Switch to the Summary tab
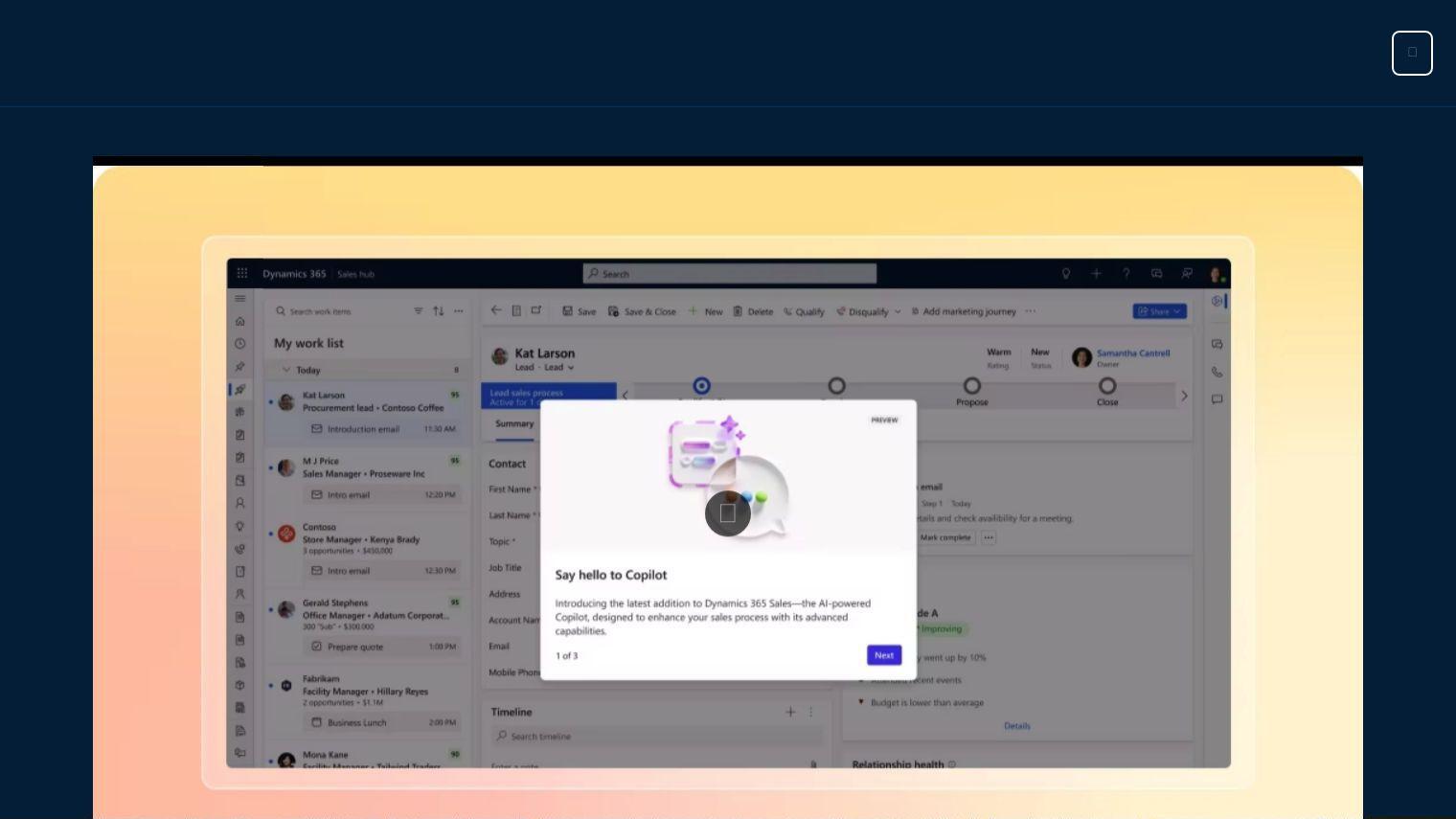Screen dimensions: 1456x819 pyautogui.click(x=514, y=424)
